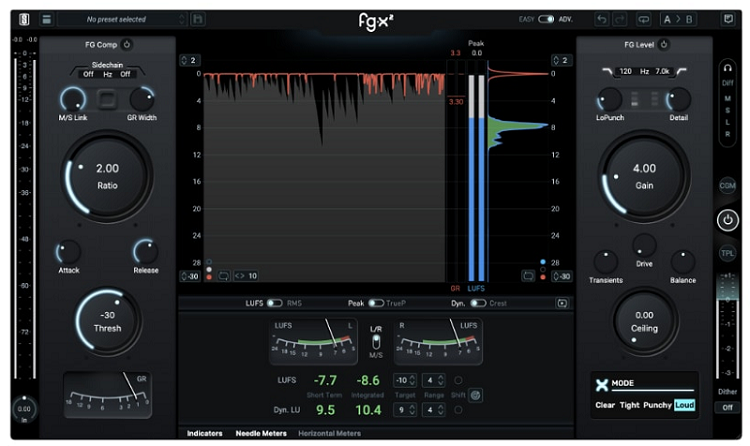Viewport: 750px width, 446px height.
Task: Change right graph top scale stepper 2
Action: pos(561,60)
